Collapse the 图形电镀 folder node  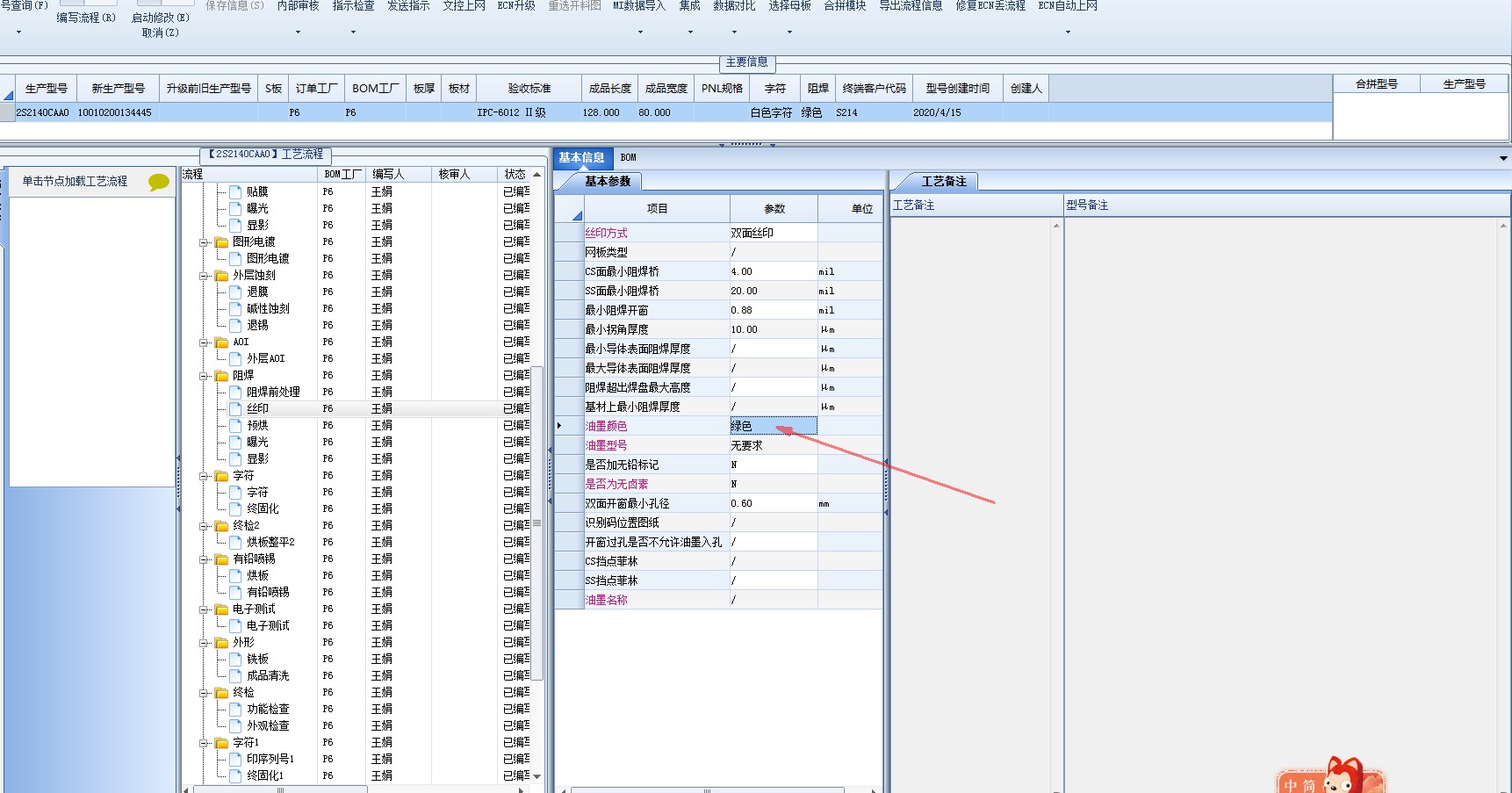(204, 242)
